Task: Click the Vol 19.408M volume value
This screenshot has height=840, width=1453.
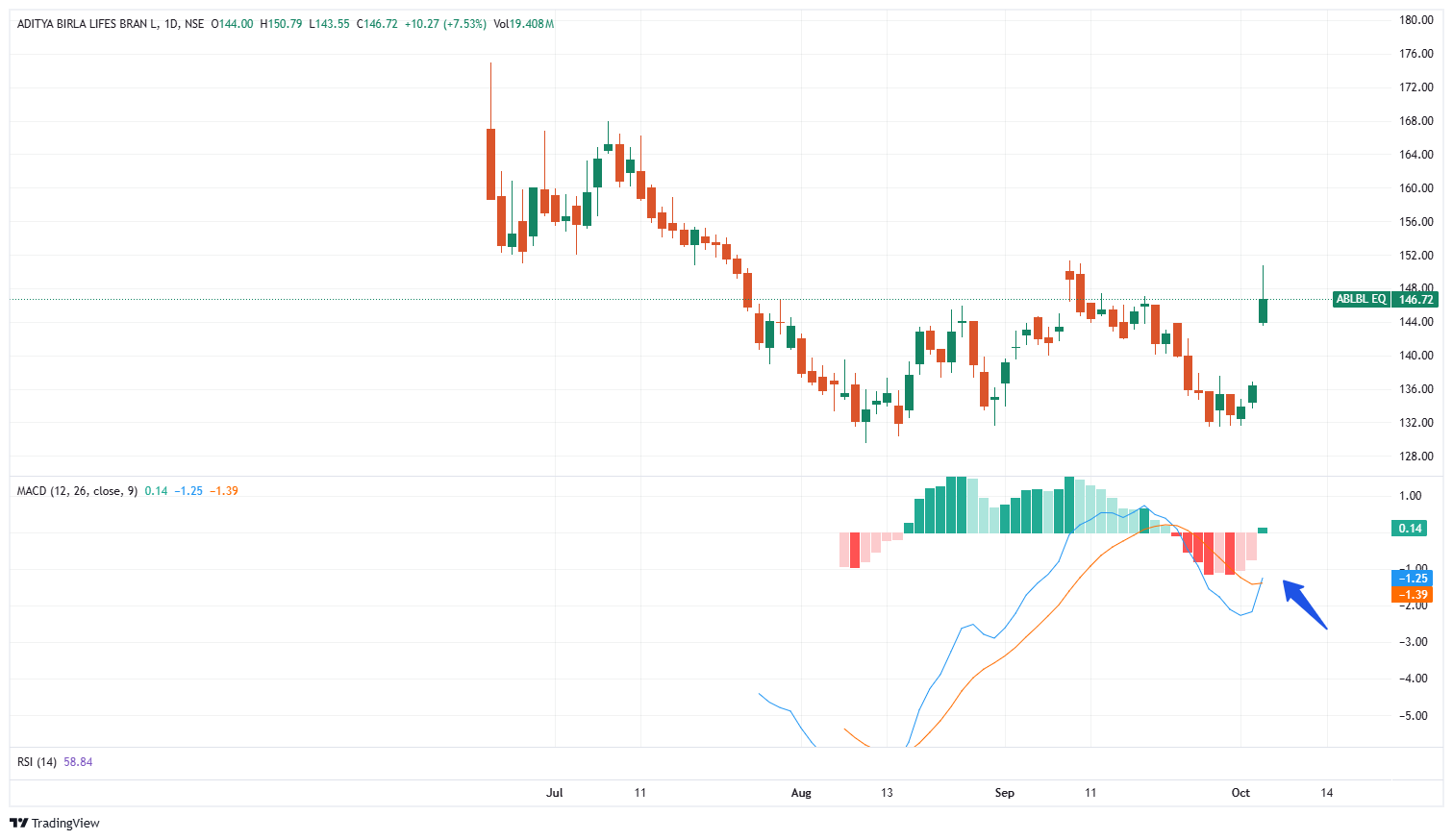Action: point(524,24)
